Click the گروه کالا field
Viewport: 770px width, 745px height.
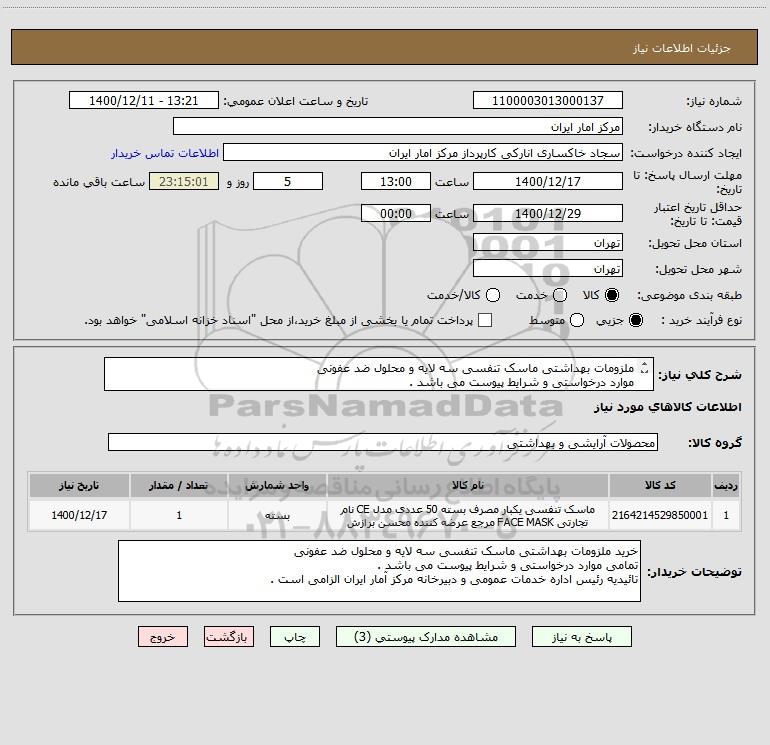[383, 442]
